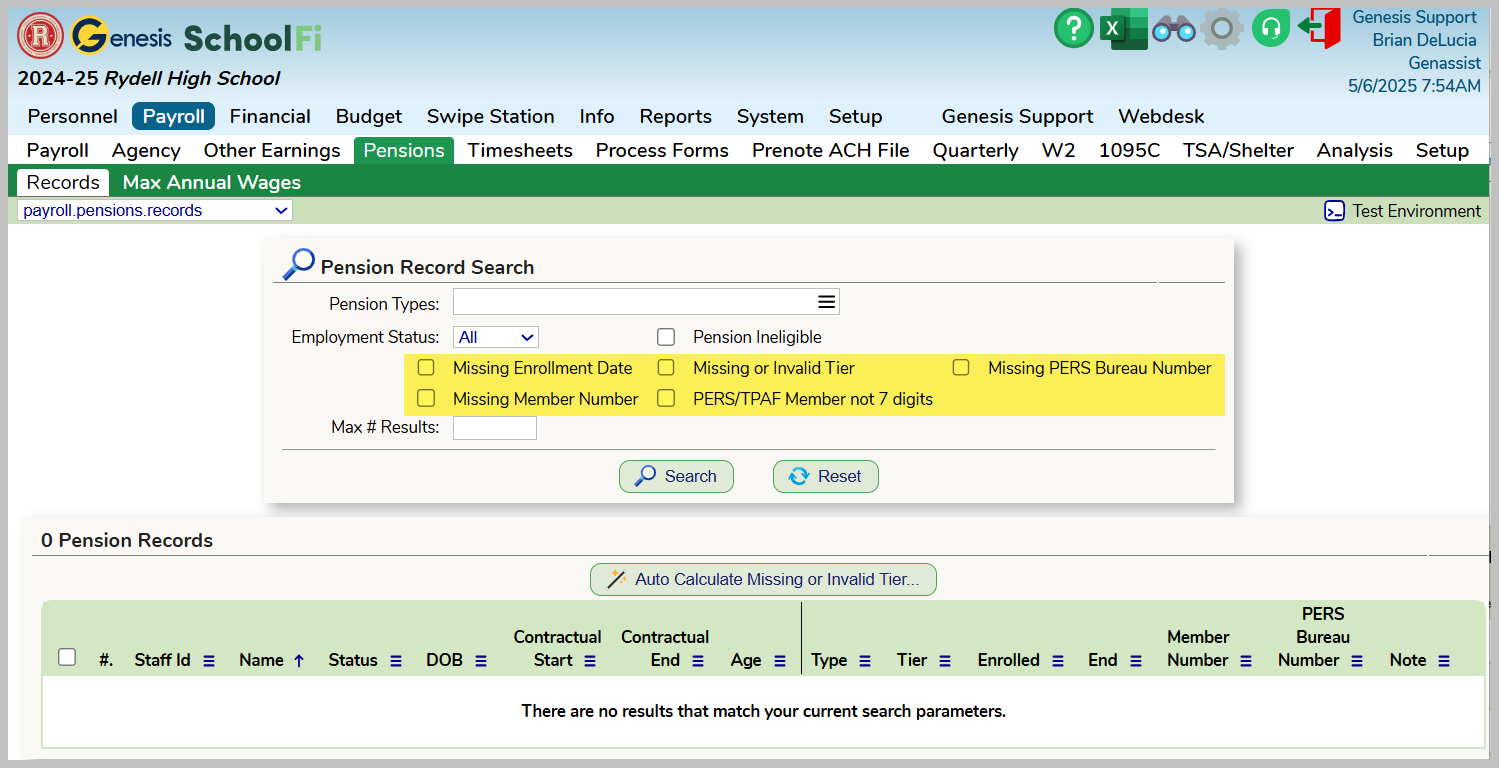Screen dimensions: 1499x768
Task: Click the magnifier icon beside Pension Record Search
Action: [x=298, y=264]
